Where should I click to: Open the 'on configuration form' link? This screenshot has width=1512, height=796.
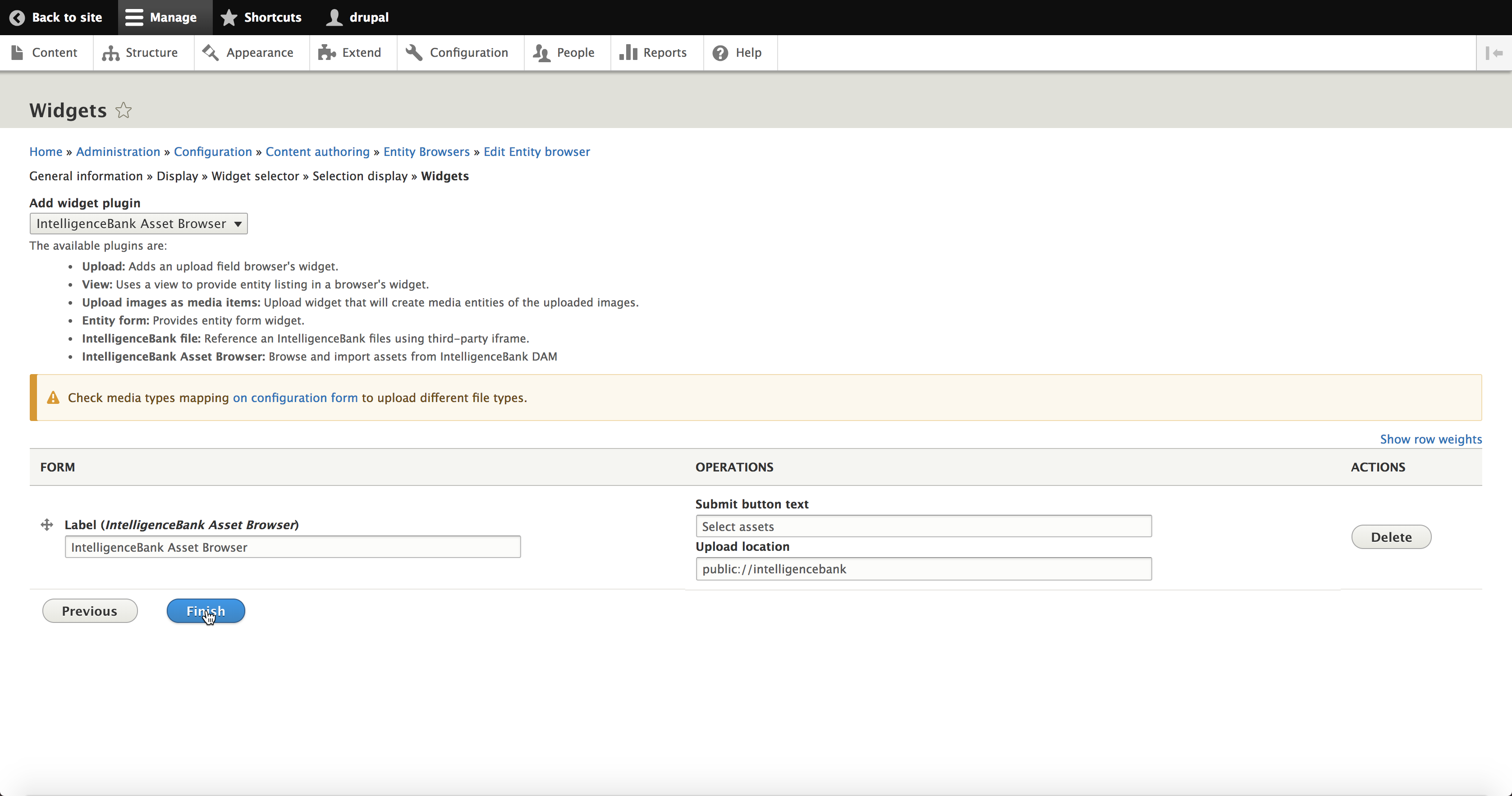coord(295,398)
